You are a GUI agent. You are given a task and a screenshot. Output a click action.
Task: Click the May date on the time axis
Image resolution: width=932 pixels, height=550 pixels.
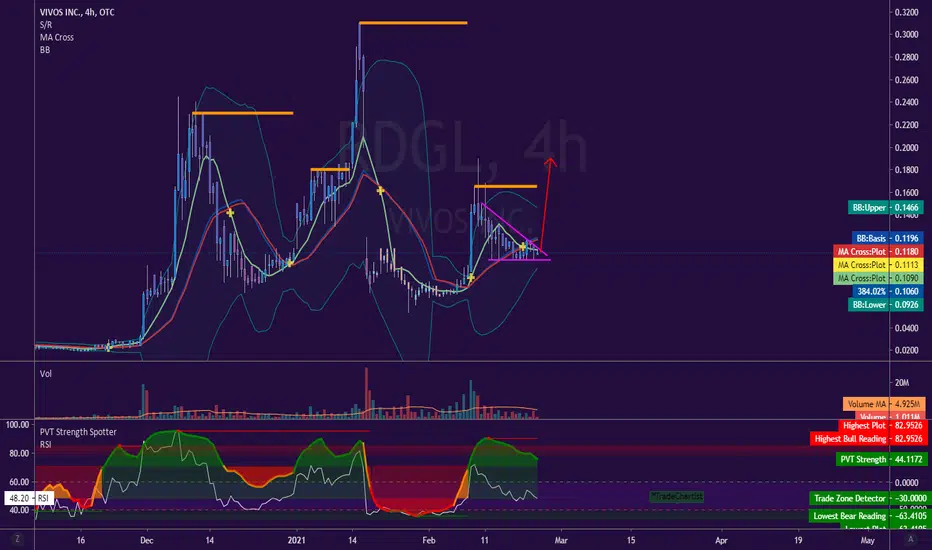[867, 540]
